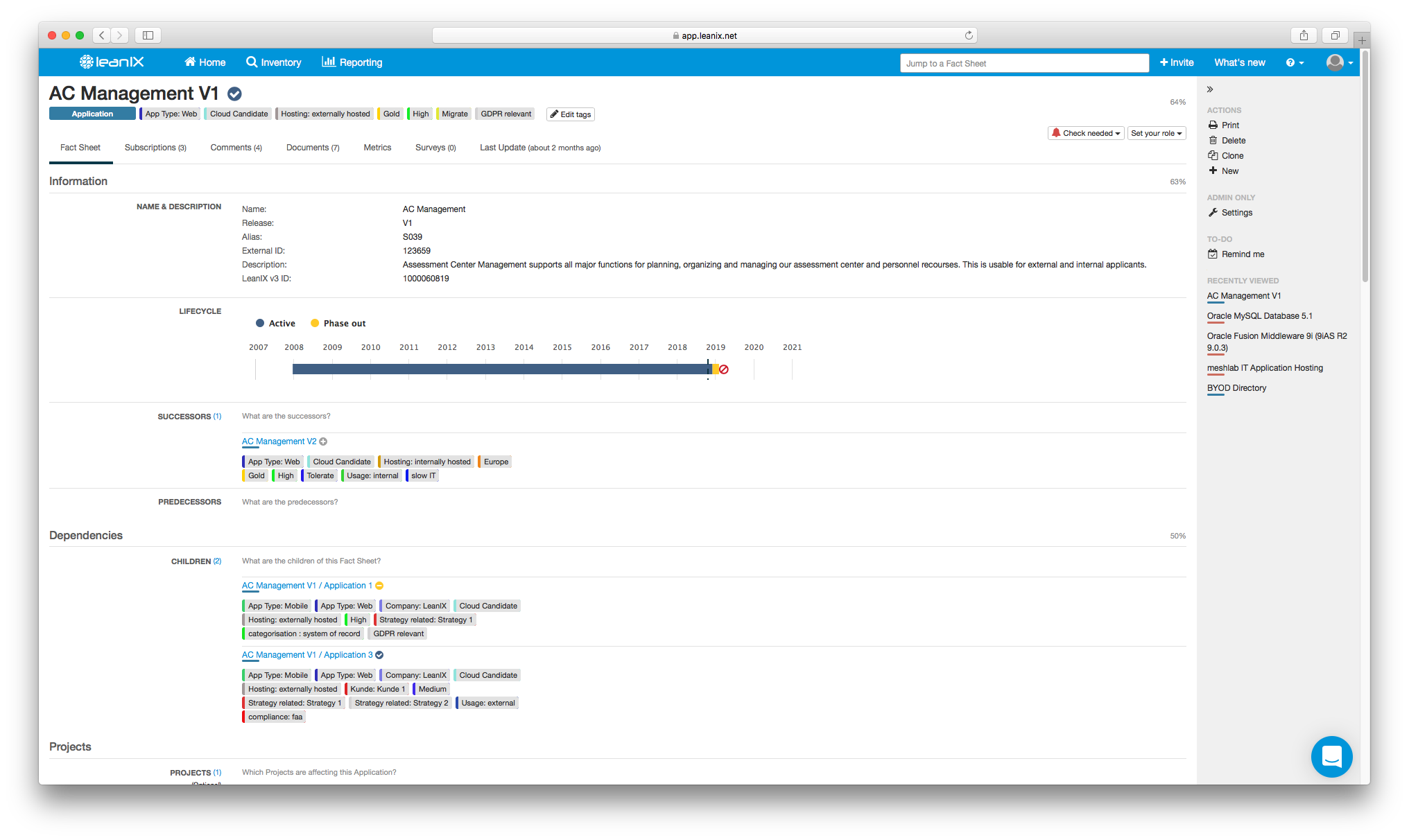Click the Print icon in Actions
This screenshot has height=840, width=1409.
pyautogui.click(x=1213, y=125)
